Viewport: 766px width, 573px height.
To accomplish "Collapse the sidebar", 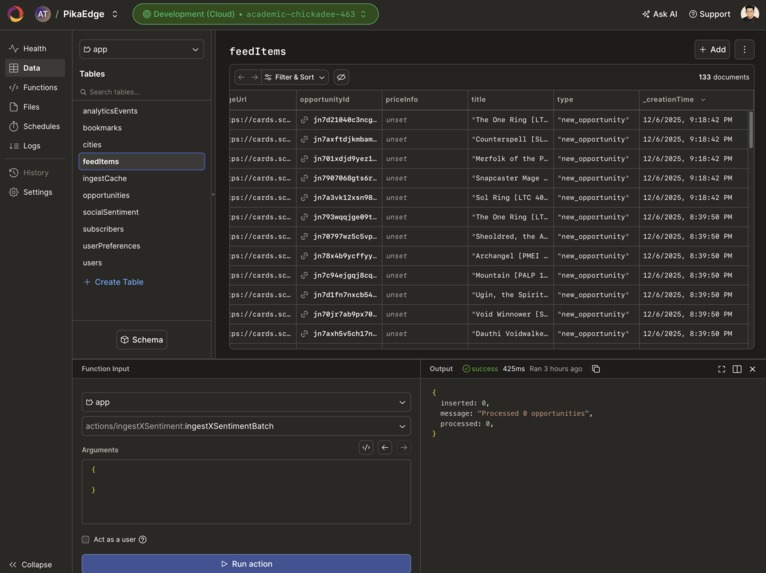I will click(31, 564).
